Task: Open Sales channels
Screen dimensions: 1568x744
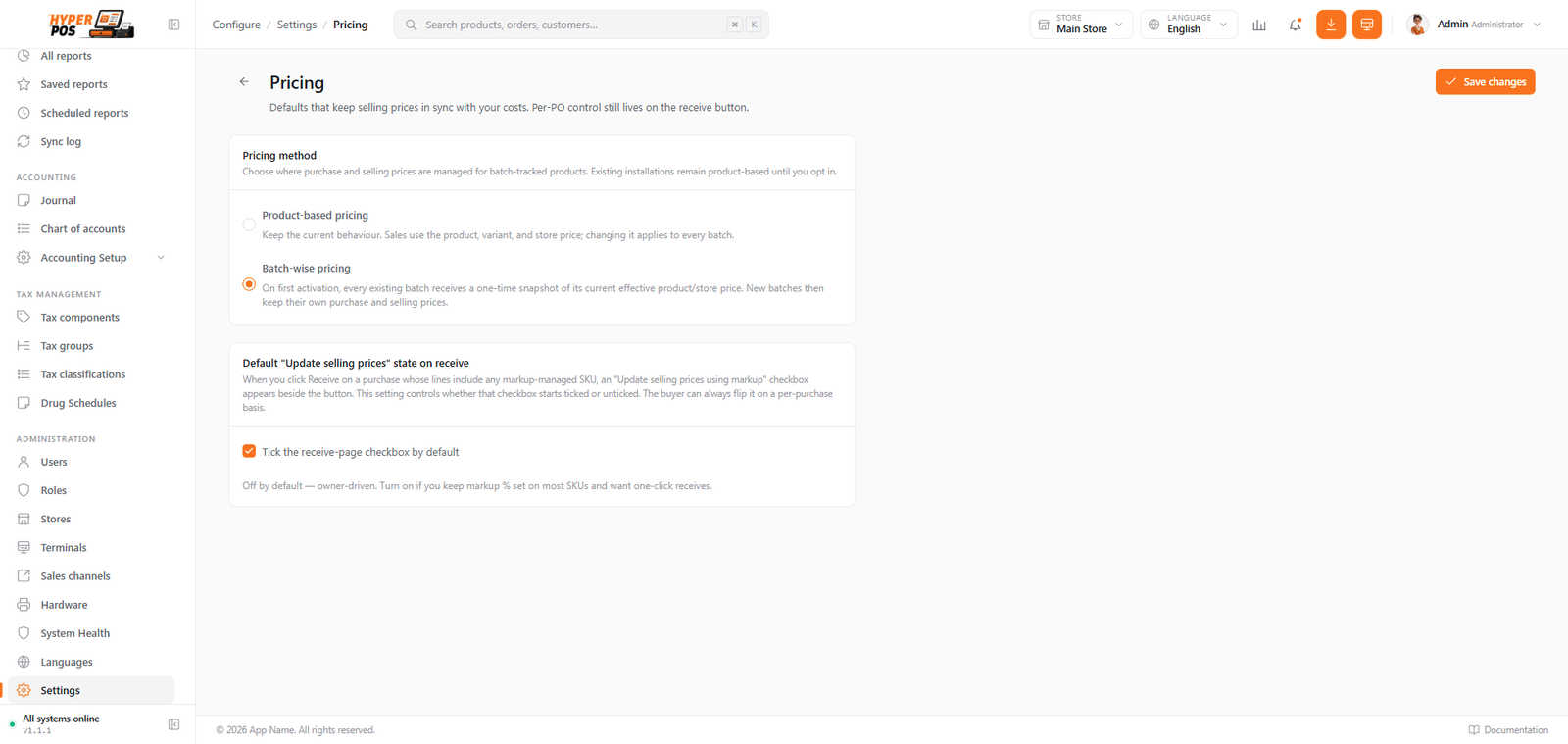Action: coord(91,575)
